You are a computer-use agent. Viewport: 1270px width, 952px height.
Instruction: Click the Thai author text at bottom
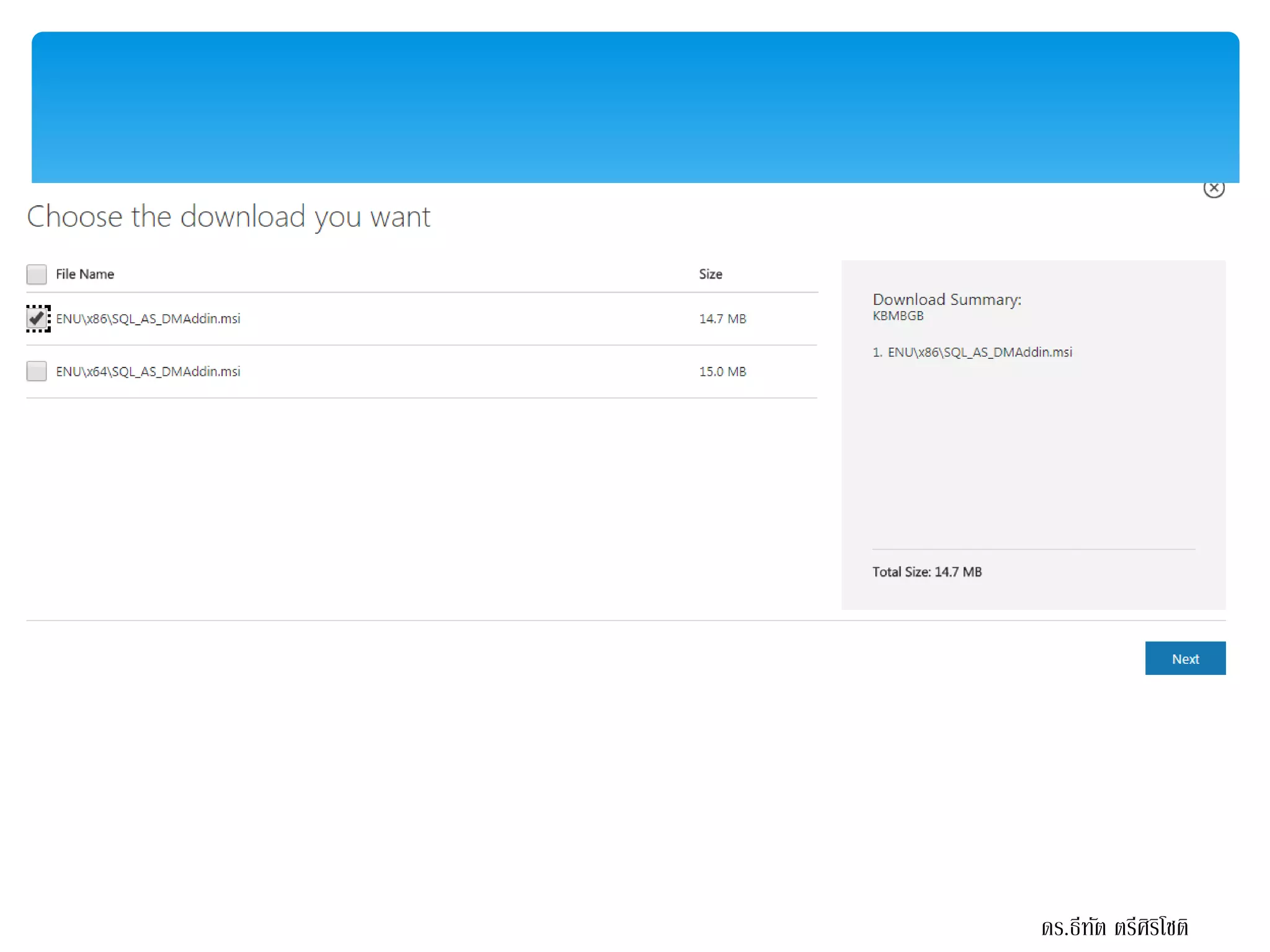pos(1114,927)
